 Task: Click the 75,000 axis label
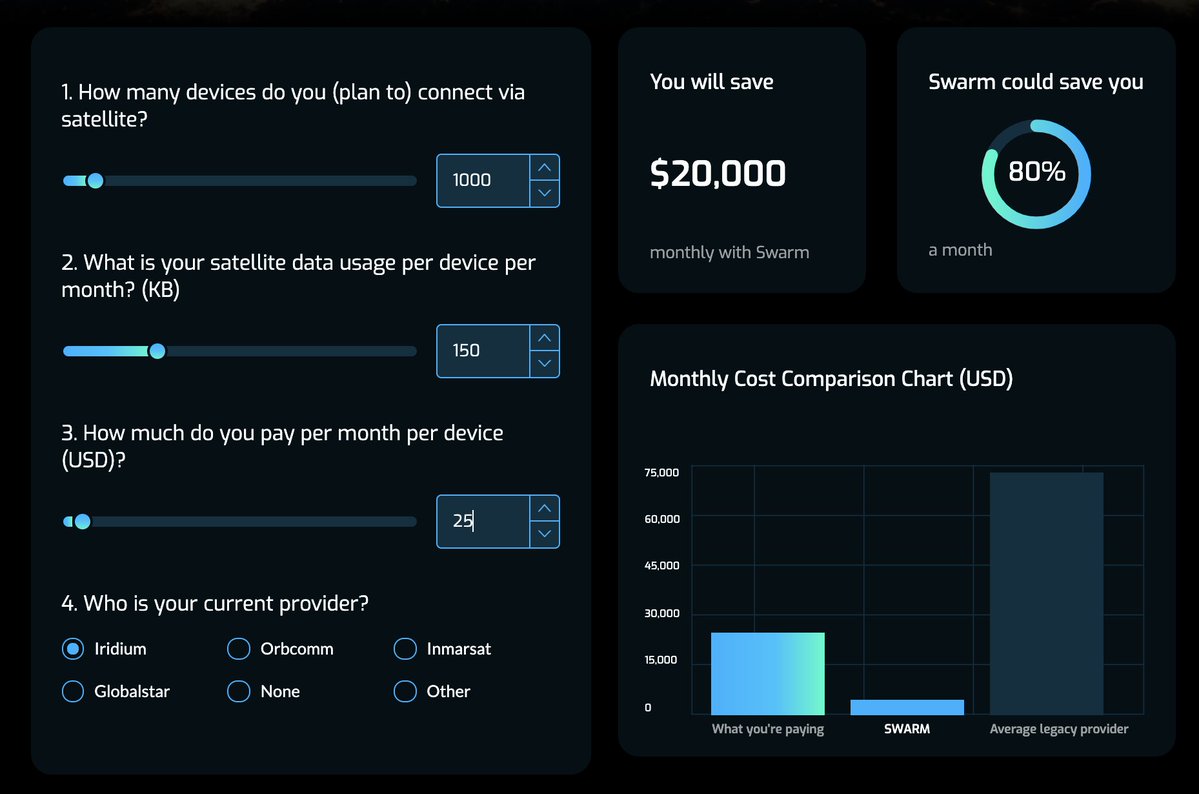(661, 473)
